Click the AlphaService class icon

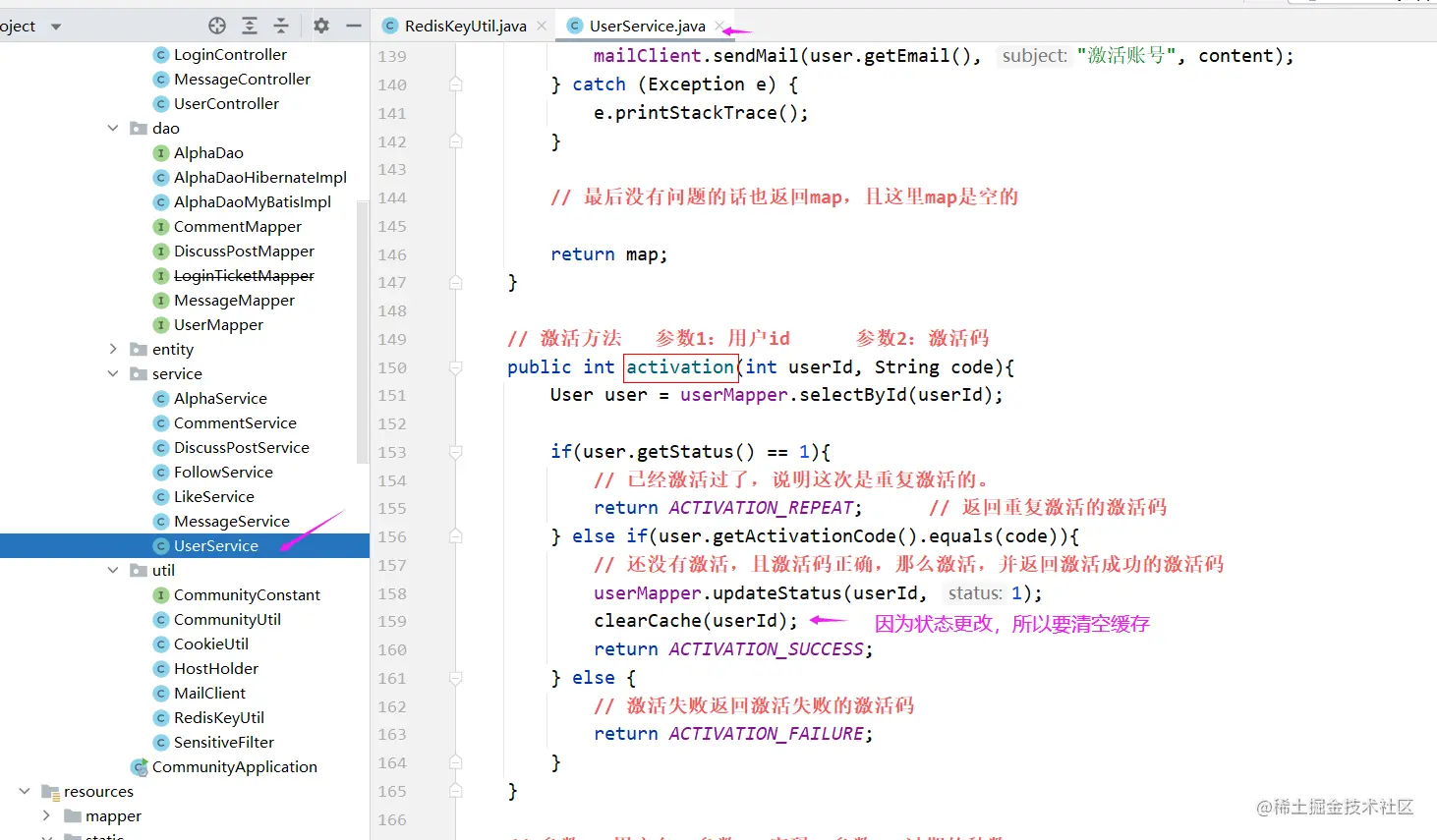[161, 399]
